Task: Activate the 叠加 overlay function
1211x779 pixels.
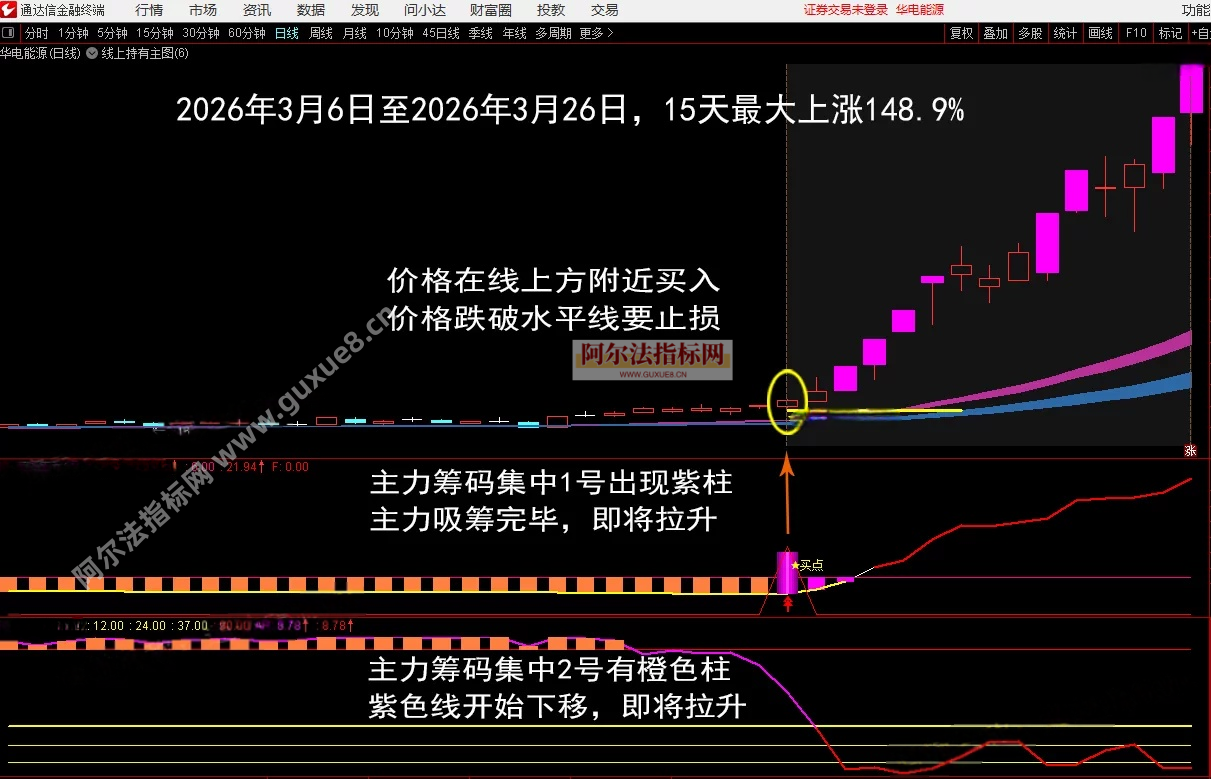Action: point(995,32)
